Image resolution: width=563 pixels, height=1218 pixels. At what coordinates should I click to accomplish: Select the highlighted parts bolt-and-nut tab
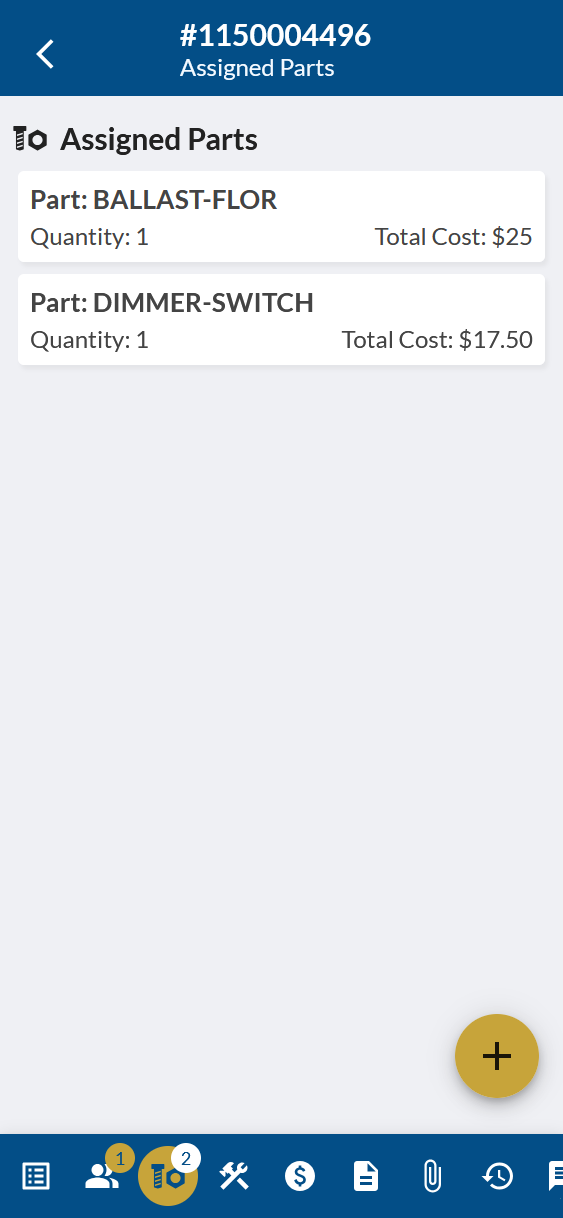click(168, 1176)
